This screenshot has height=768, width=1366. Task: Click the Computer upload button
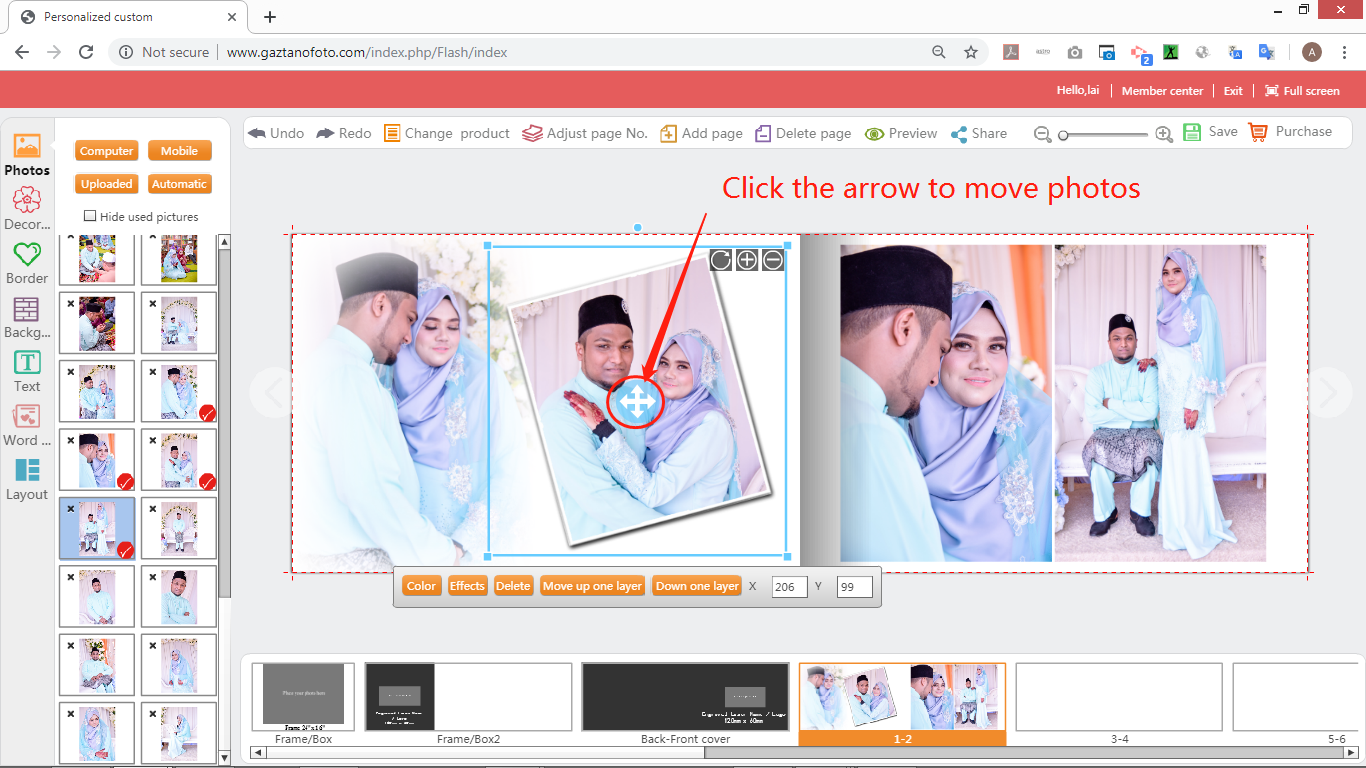(x=106, y=151)
